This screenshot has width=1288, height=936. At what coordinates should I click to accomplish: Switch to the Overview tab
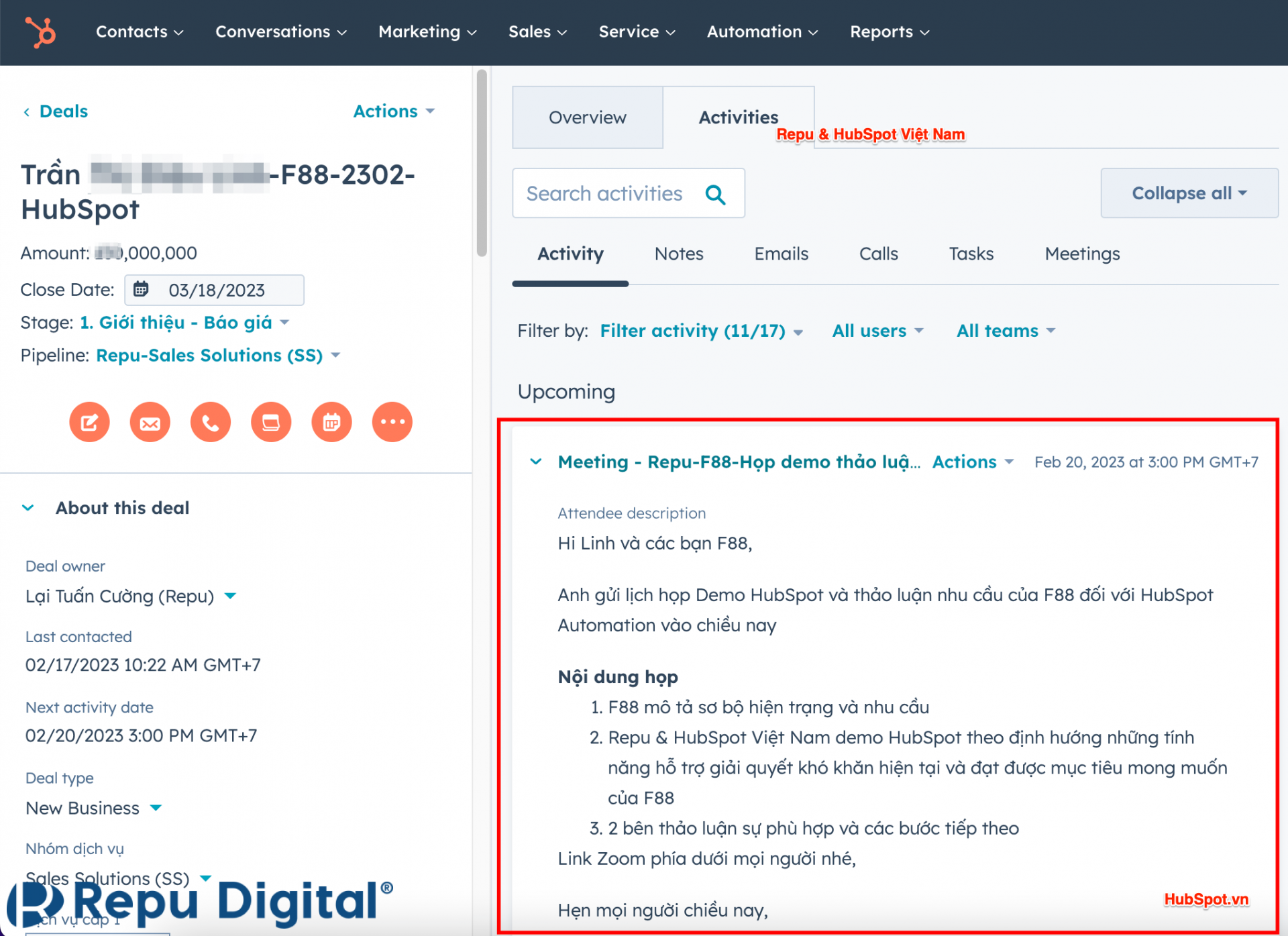click(587, 117)
